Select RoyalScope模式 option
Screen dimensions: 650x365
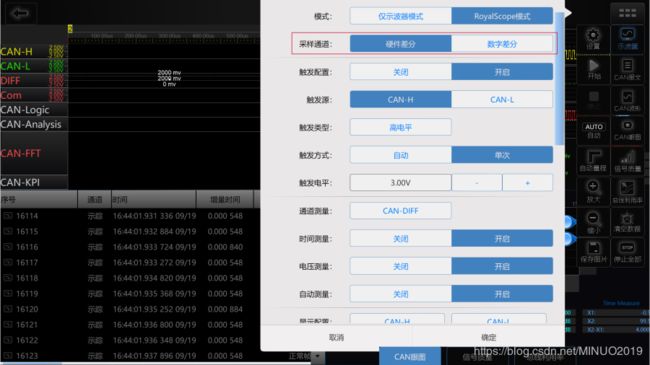pos(502,16)
